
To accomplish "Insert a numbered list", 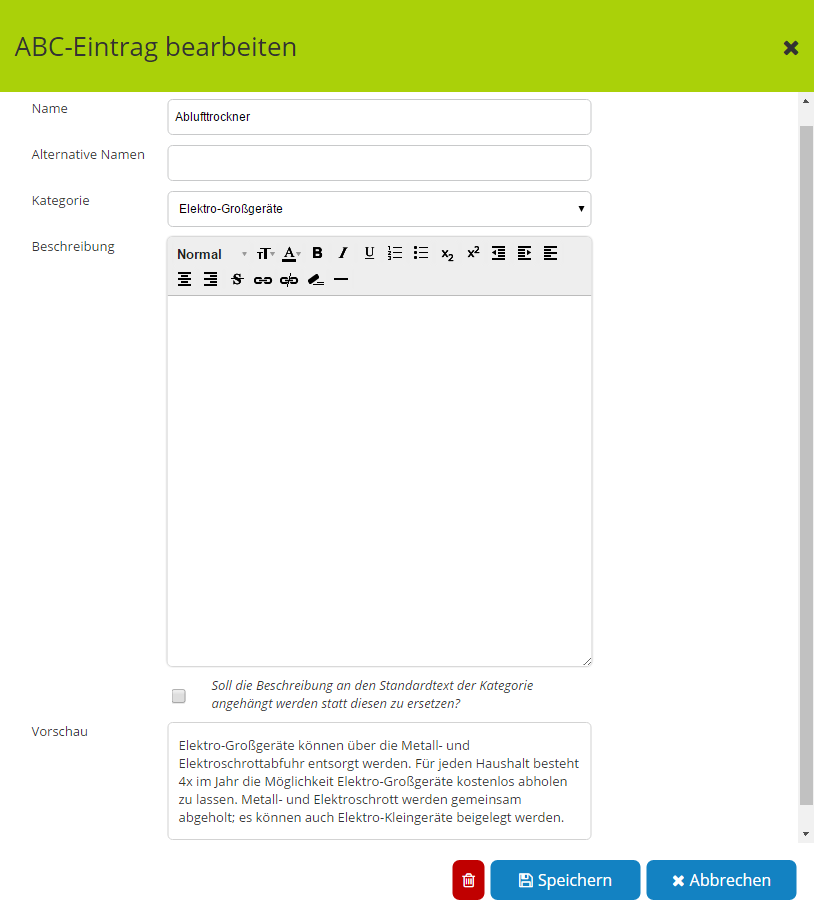I will [x=395, y=253].
